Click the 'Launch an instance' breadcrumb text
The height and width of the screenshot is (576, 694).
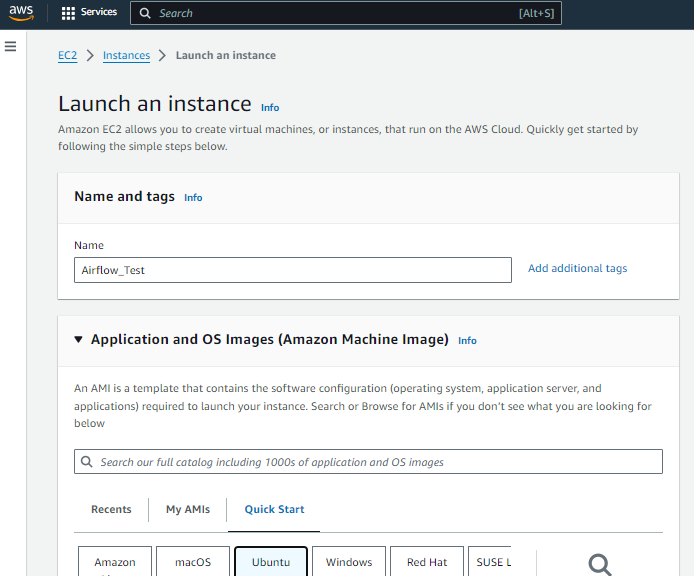click(226, 55)
